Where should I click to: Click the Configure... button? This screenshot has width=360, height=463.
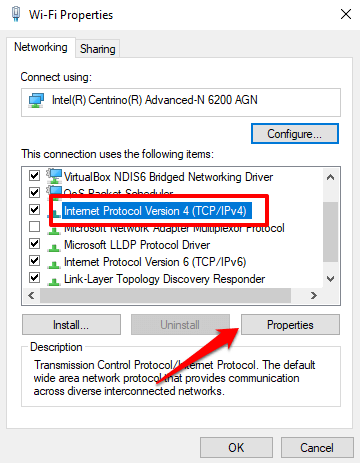(295, 134)
